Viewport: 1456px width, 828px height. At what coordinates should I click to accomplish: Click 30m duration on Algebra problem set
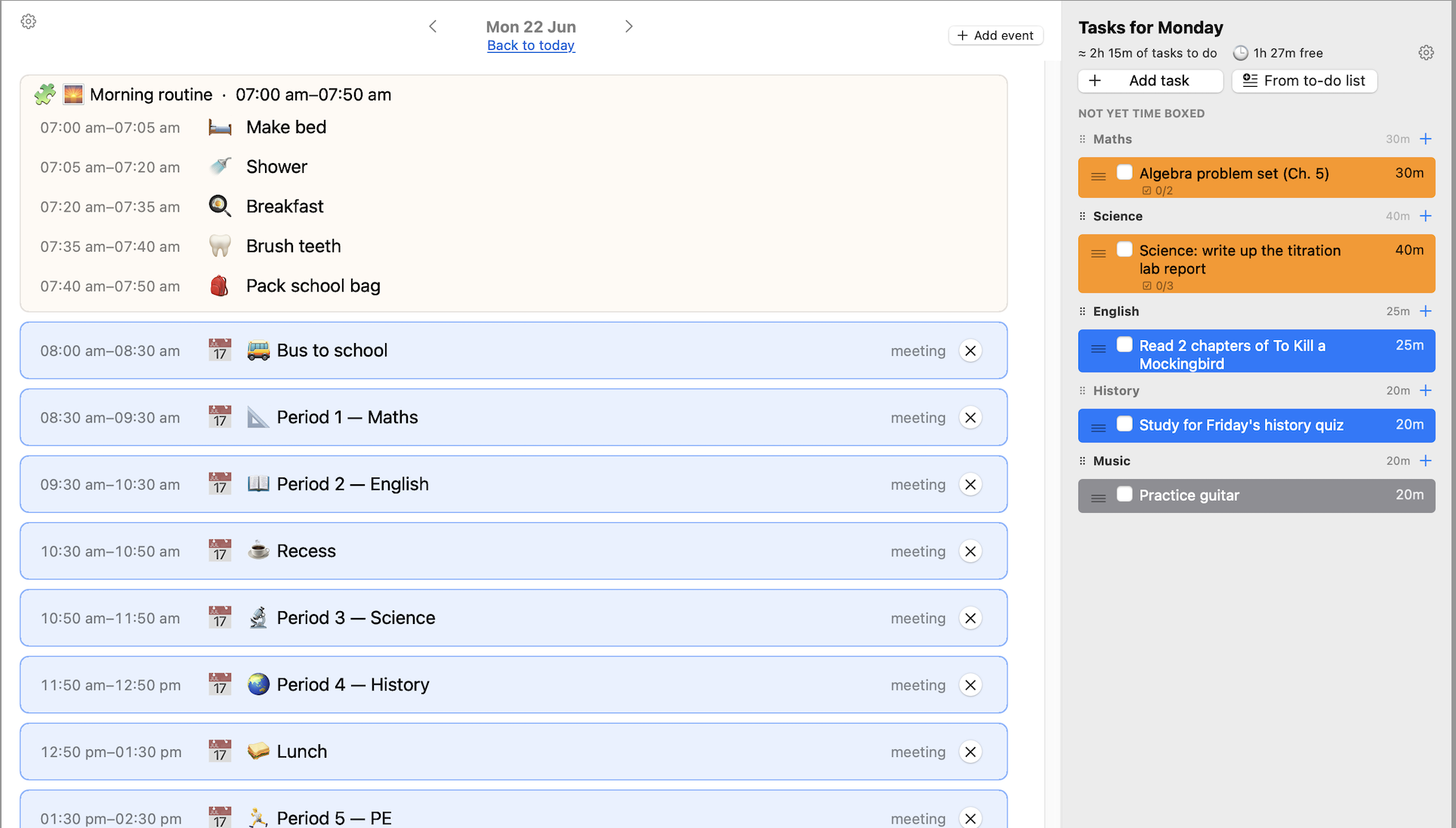[x=1409, y=173]
